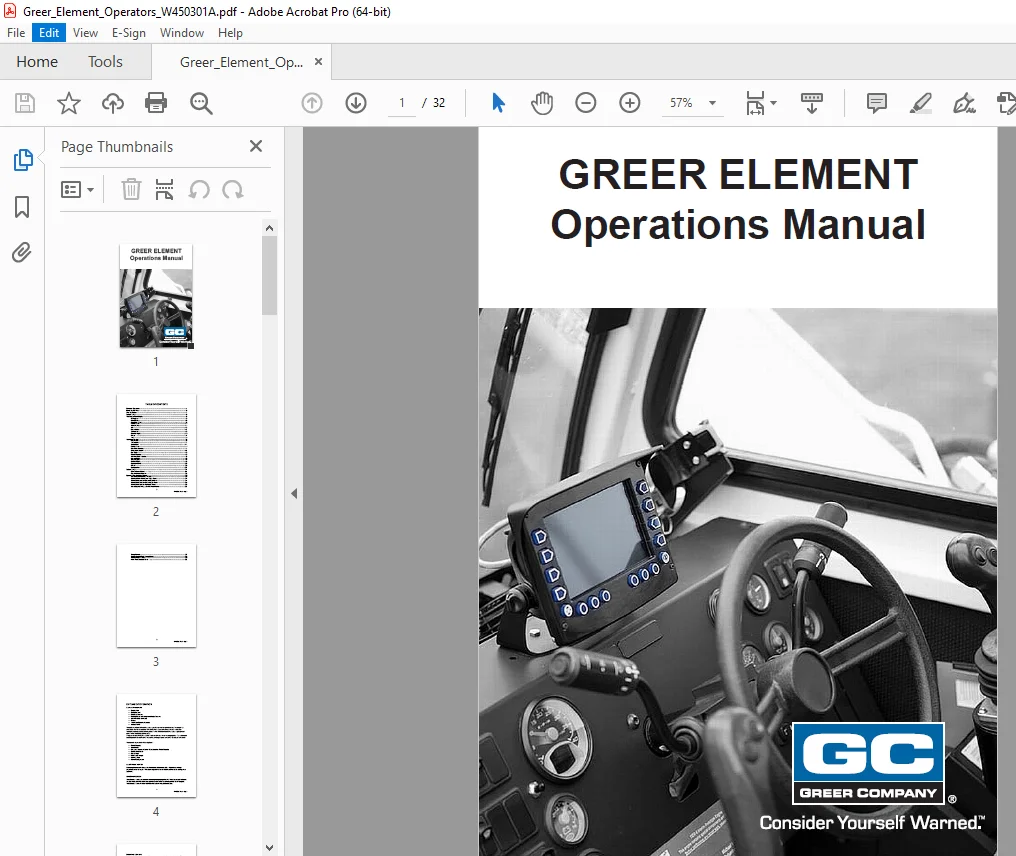Expand thumbnail options menu dropdown
Viewport: 1016px width, 856px height.
[x=77, y=190]
